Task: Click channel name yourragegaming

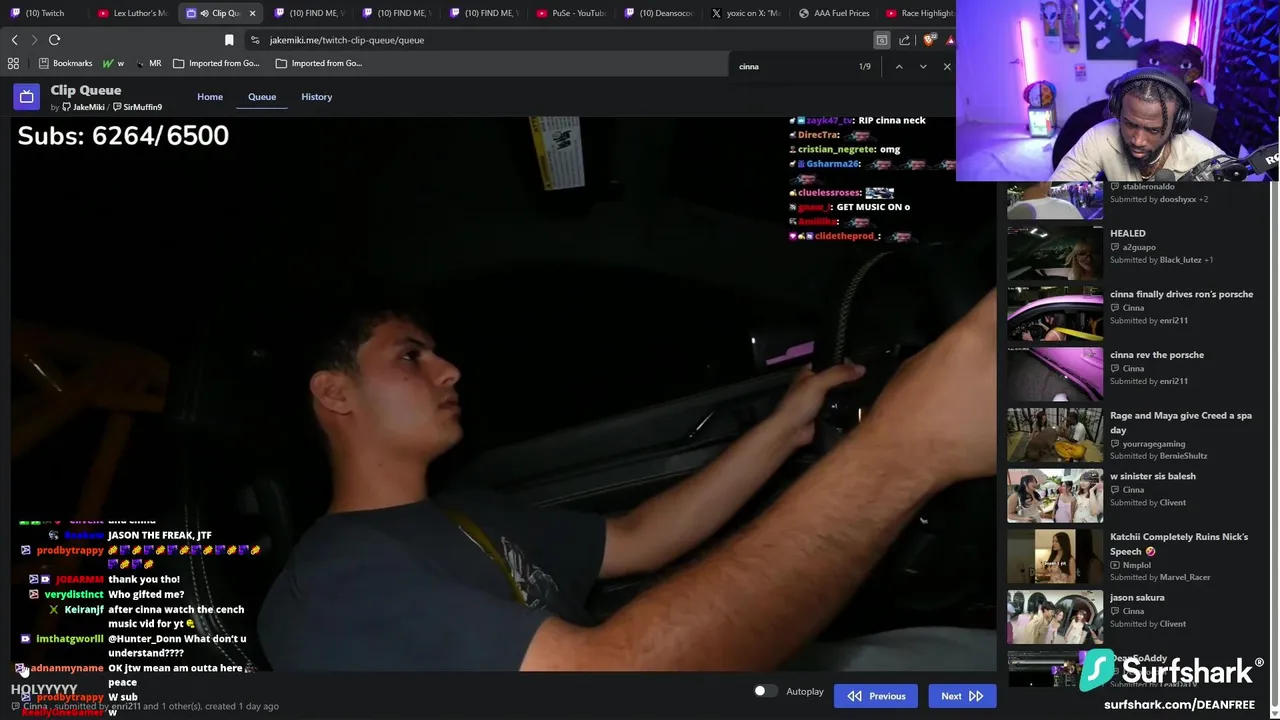Action: pyautogui.click(x=1154, y=443)
